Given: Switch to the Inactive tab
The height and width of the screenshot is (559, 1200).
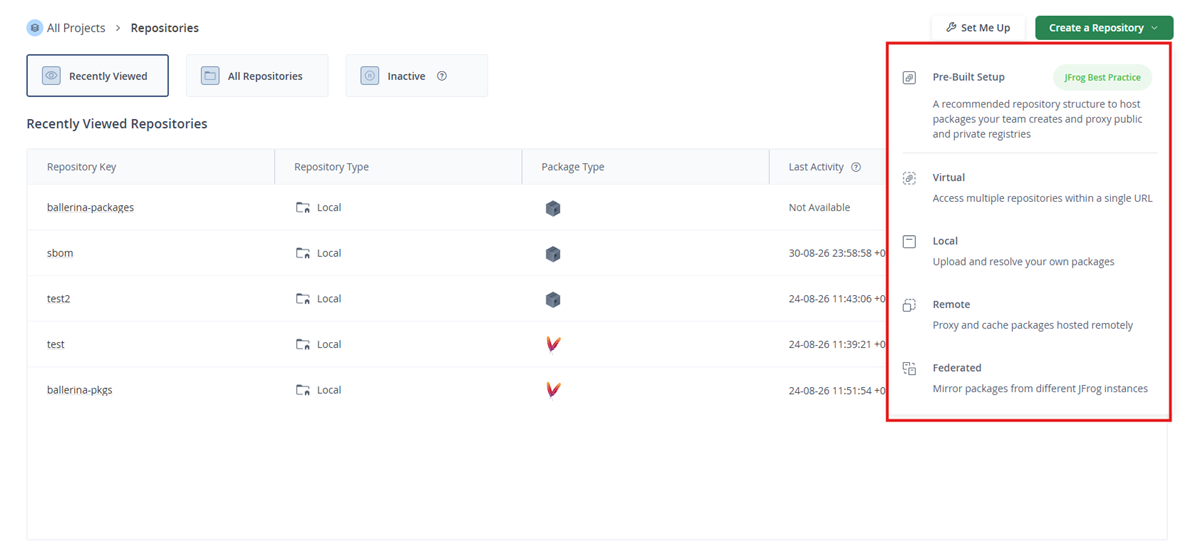Looking at the screenshot, I should pos(417,76).
